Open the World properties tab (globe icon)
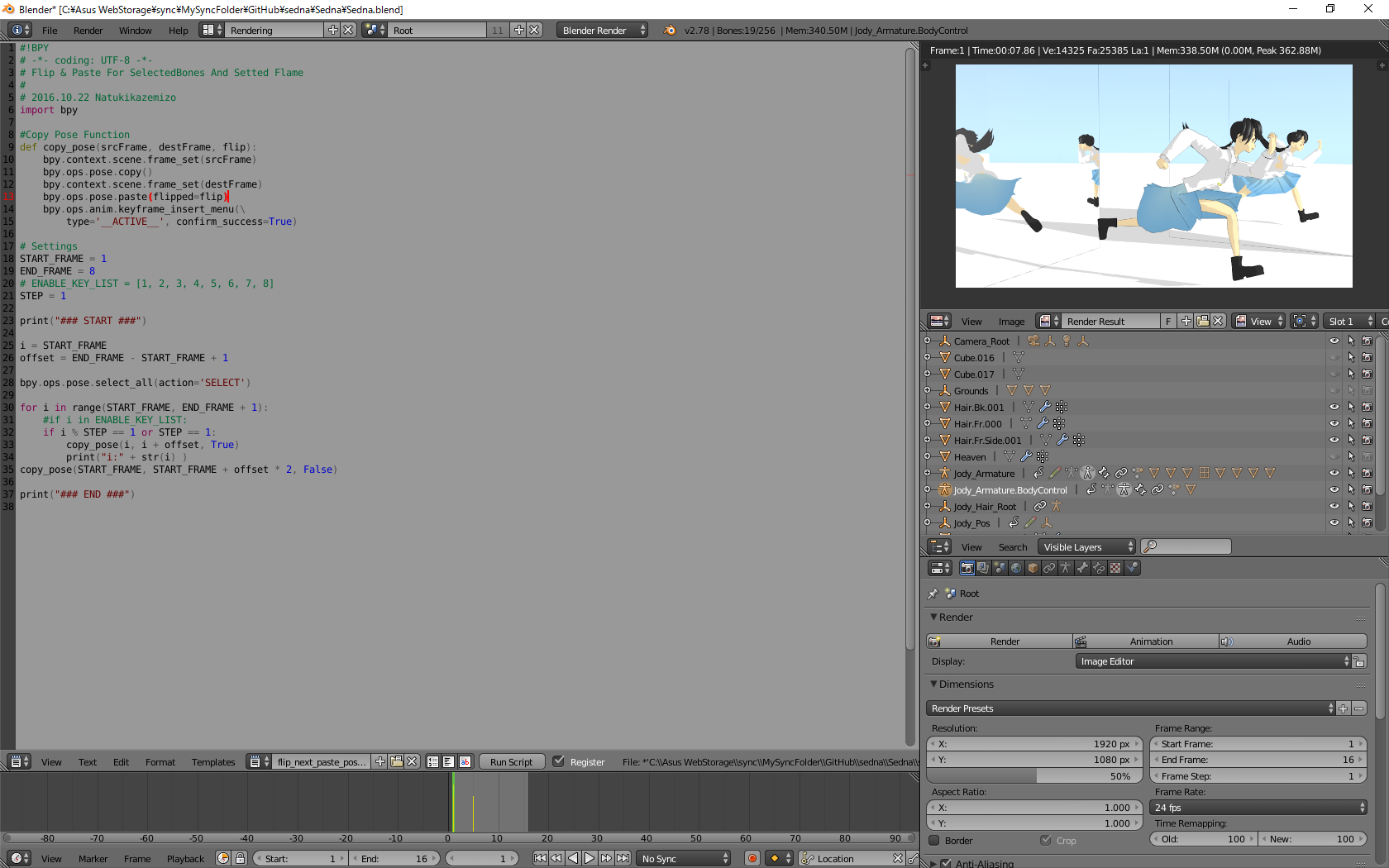 (1016, 568)
